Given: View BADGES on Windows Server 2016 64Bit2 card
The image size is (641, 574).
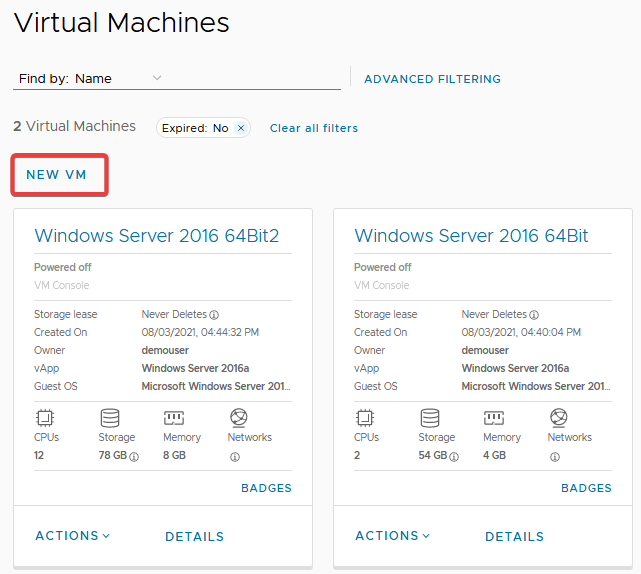Looking at the screenshot, I should (x=266, y=488).
